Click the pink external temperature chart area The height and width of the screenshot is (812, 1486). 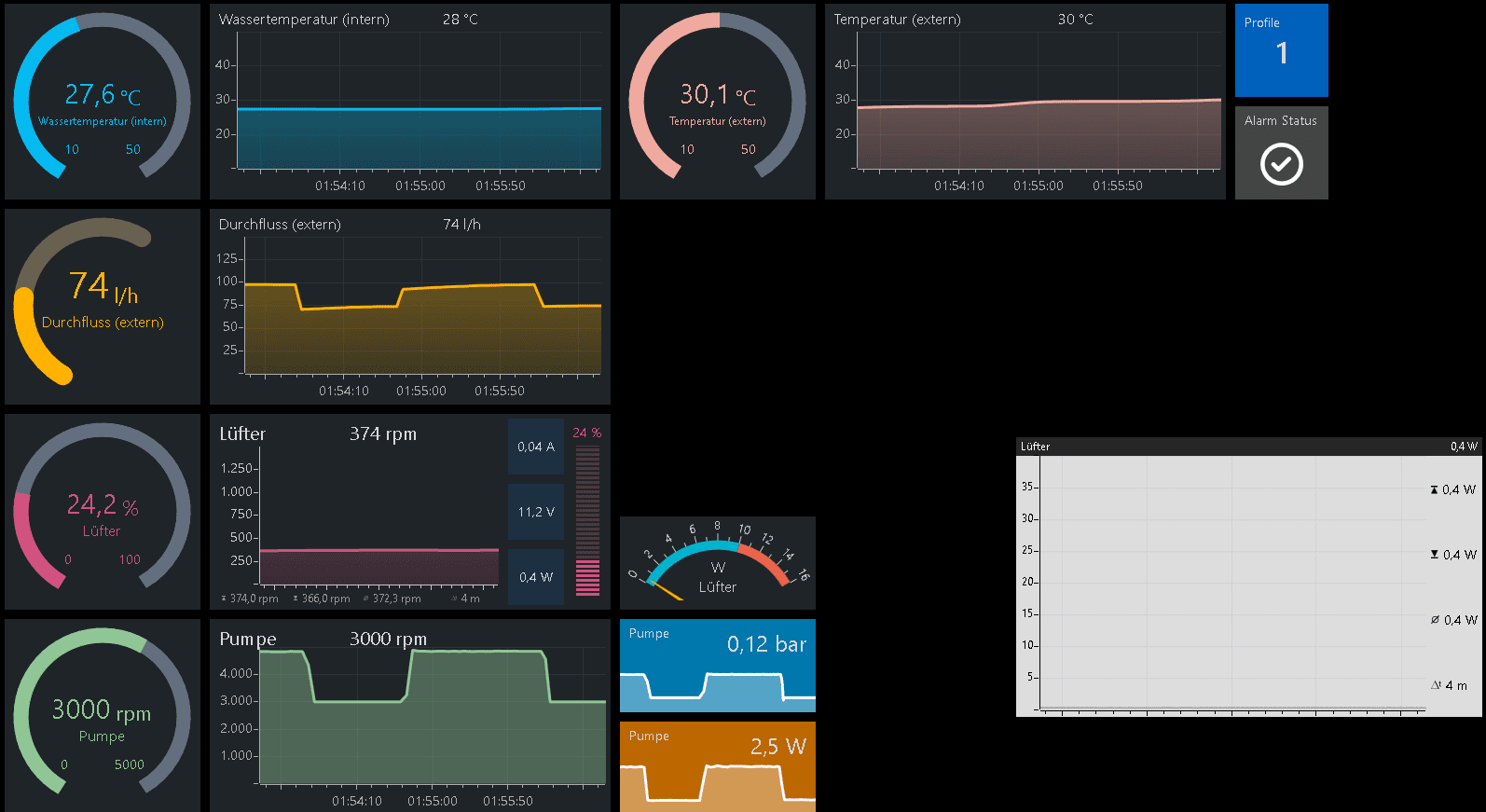click(x=1039, y=135)
